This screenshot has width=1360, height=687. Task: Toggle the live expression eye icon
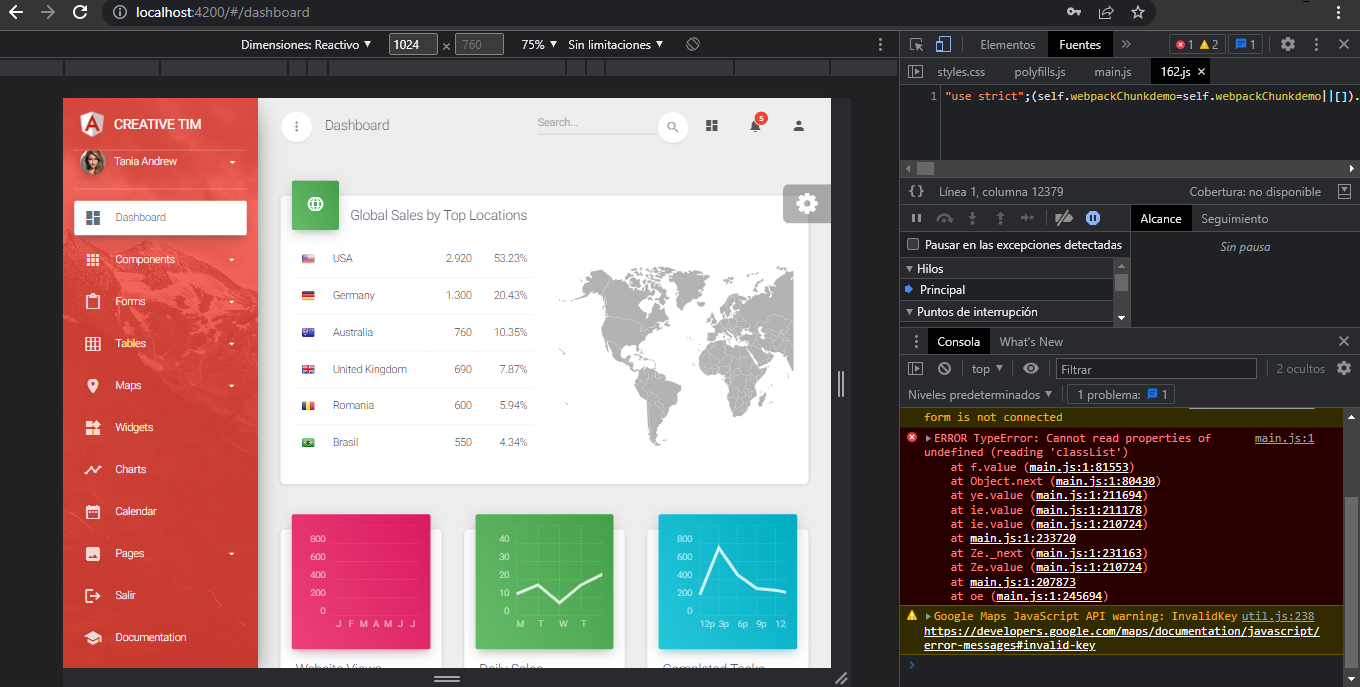point(1030,368)
